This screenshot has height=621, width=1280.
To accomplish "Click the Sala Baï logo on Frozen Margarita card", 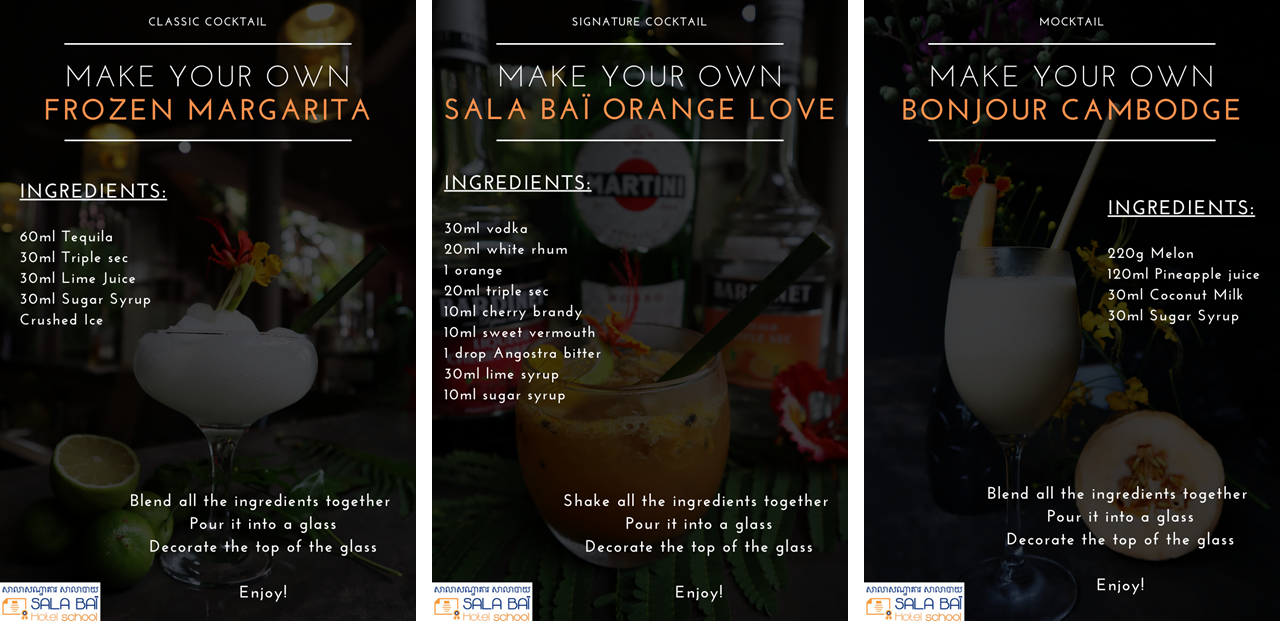I will point(50,602).
